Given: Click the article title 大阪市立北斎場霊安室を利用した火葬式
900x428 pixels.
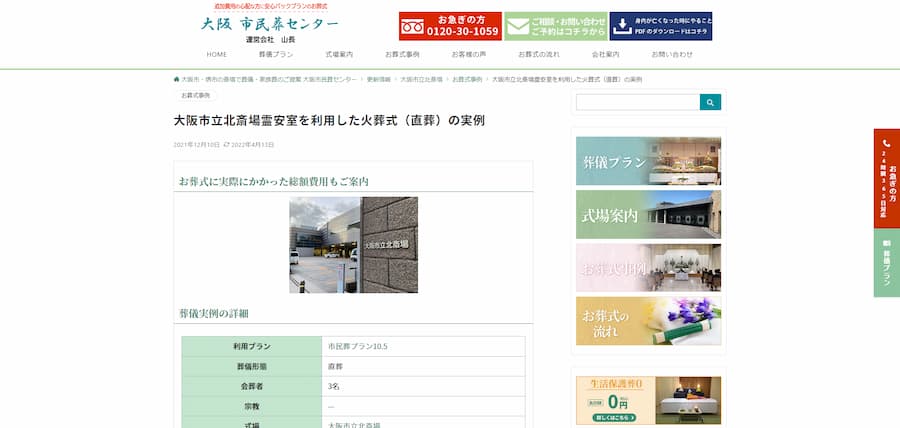Looking at the screenshot, I should tap(329, 121).
